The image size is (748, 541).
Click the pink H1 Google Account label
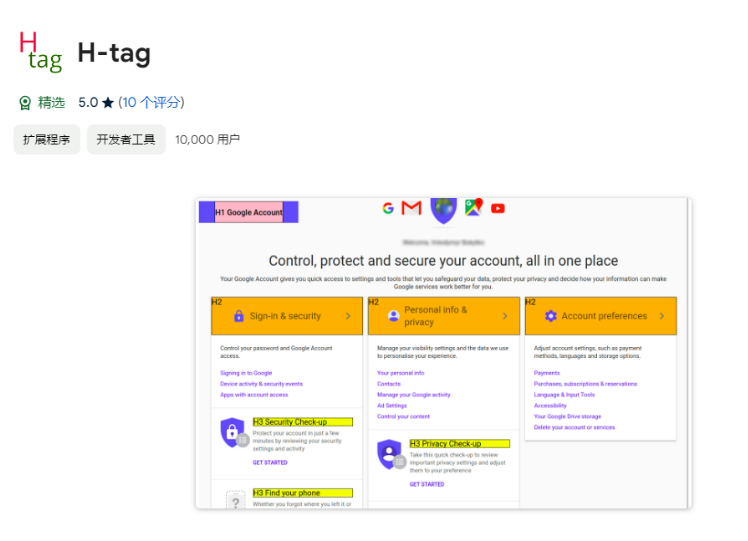pos(249,212)
